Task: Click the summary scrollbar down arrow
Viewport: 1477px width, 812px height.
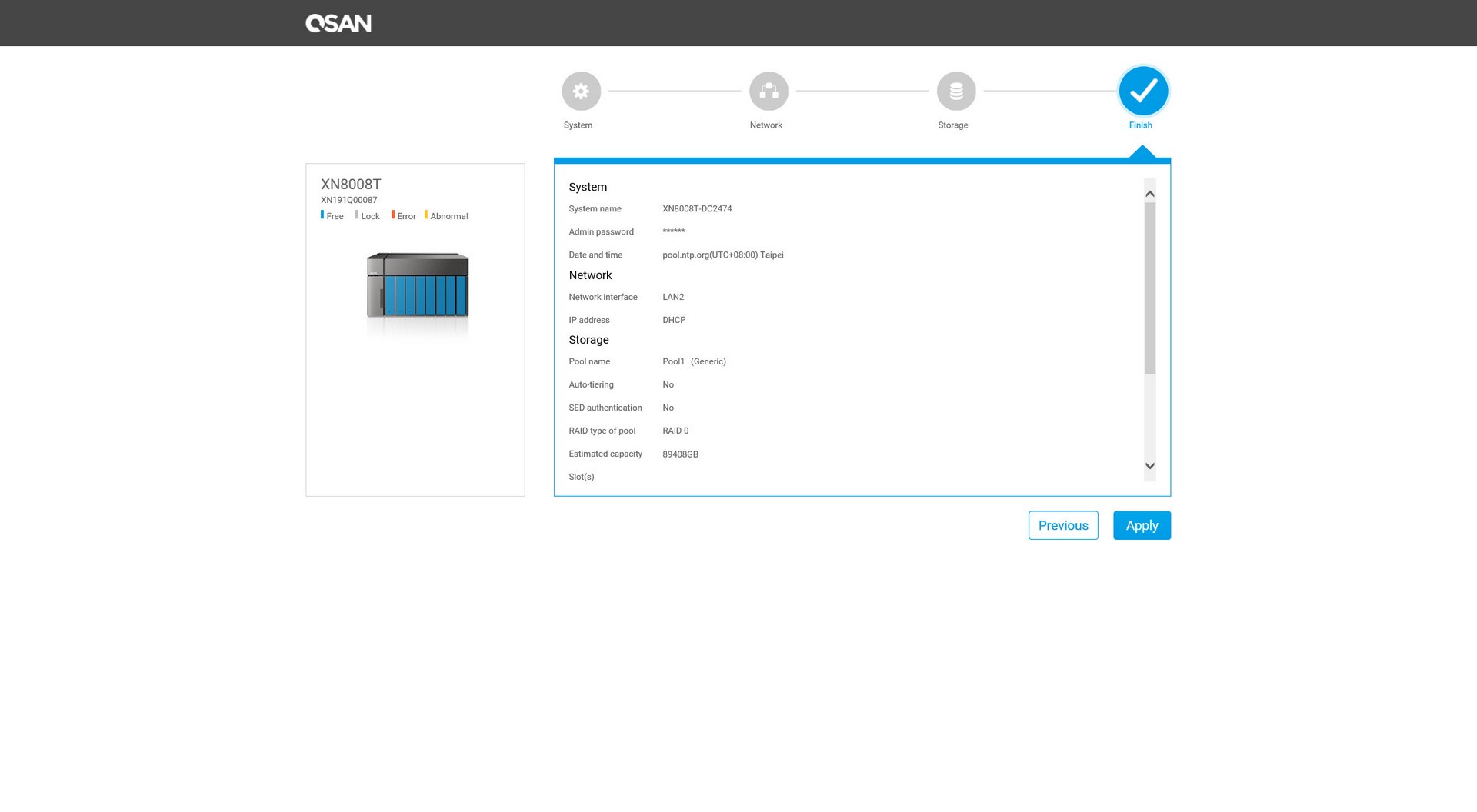Action: point(1150,466)
